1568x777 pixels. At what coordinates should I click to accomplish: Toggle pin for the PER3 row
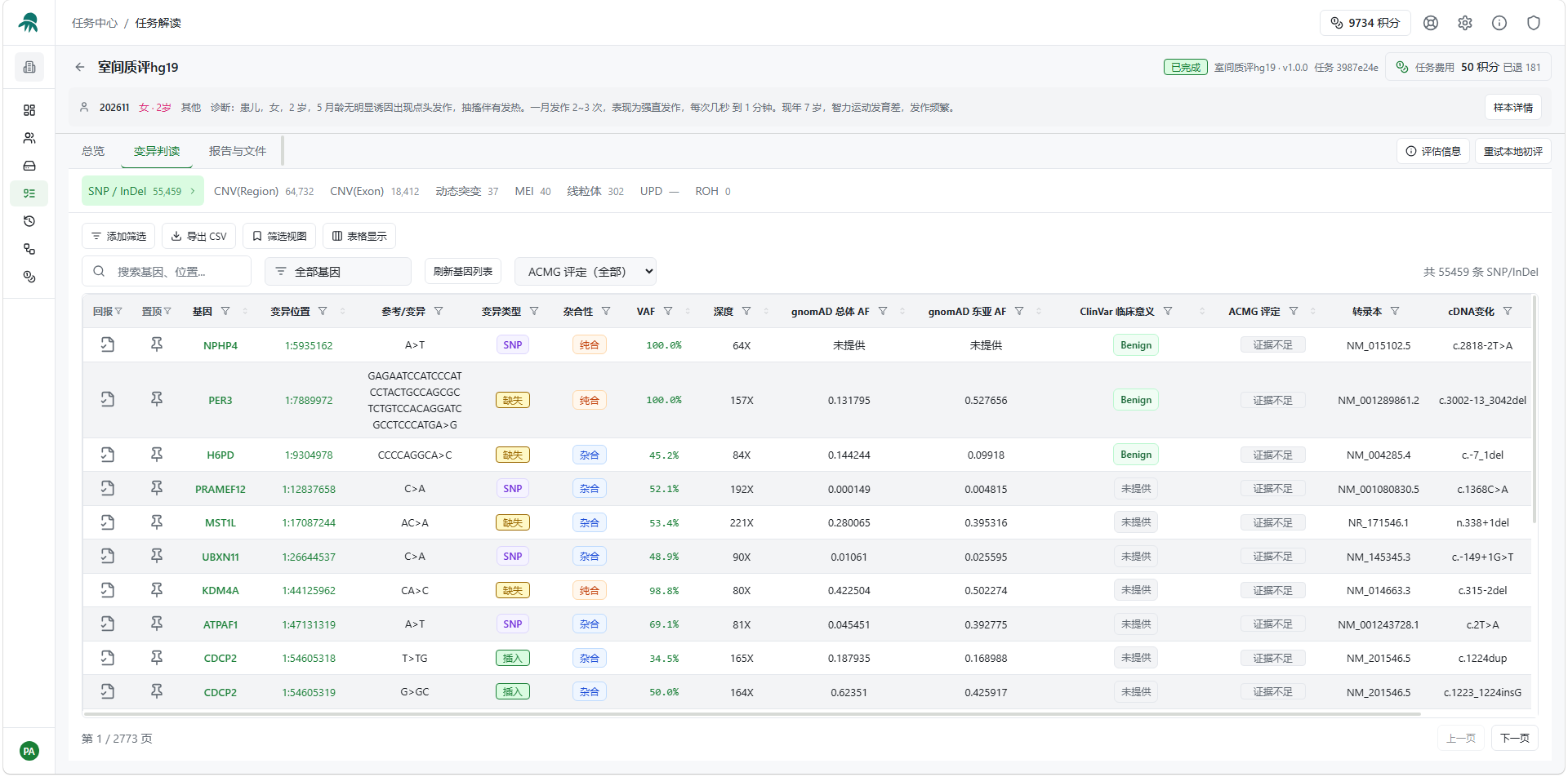(x=157, y=399)
